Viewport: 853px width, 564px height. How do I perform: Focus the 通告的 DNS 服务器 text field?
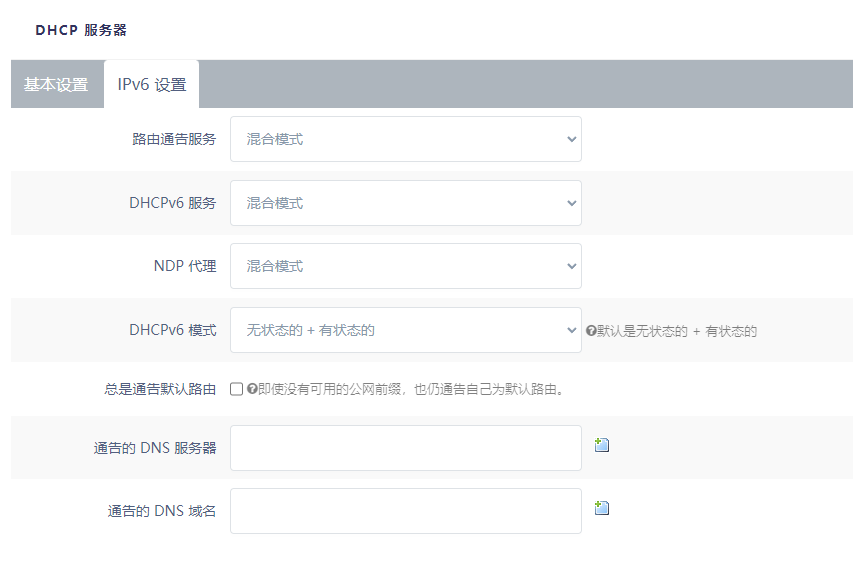pyautogui.click(x=405, y=448)
